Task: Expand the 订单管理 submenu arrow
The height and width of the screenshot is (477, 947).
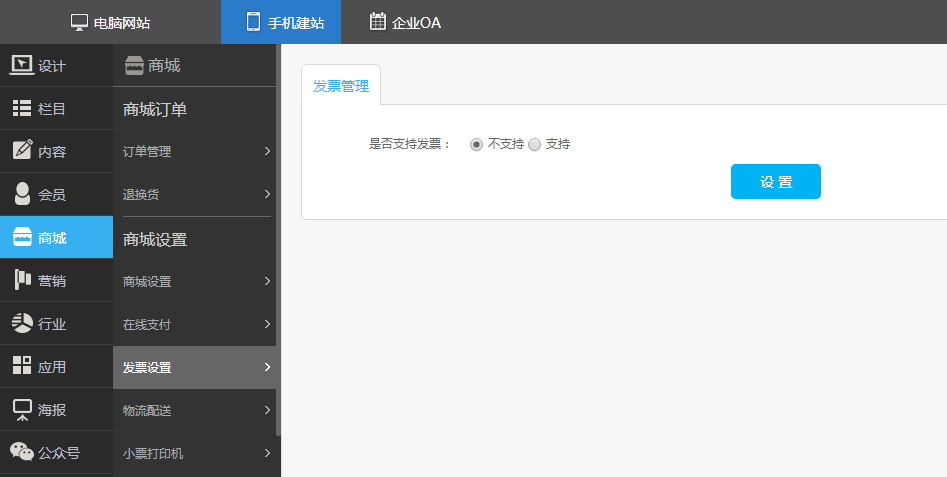Action: (x=267, y=151)
